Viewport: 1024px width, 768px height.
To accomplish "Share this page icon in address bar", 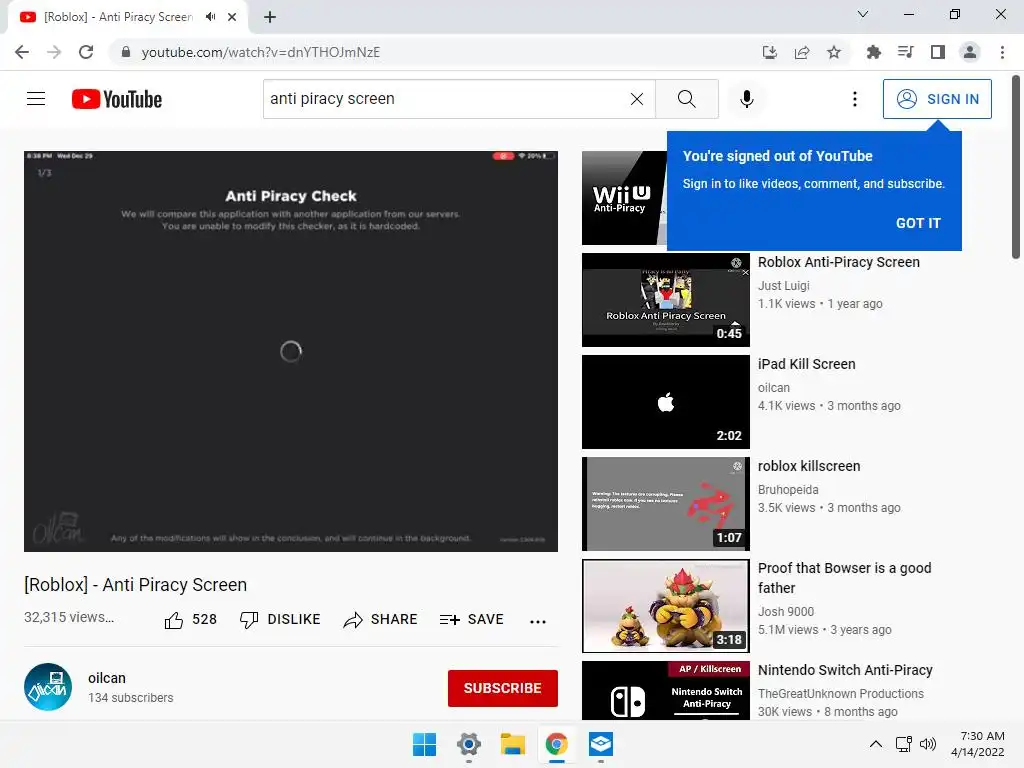I will [x=802, y=52].
